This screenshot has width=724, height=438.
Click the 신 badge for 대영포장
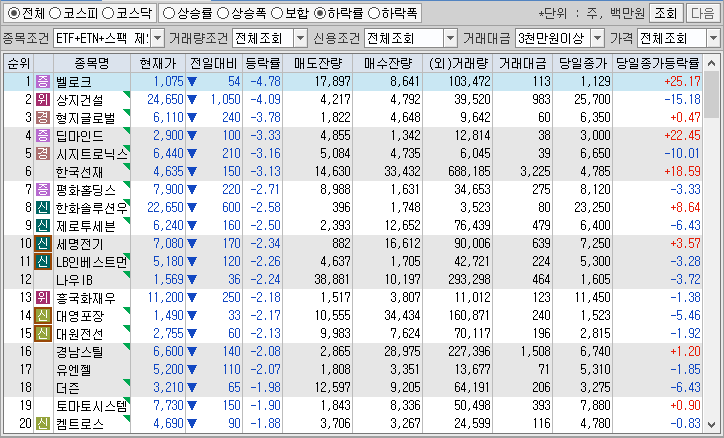click(43, 316)
